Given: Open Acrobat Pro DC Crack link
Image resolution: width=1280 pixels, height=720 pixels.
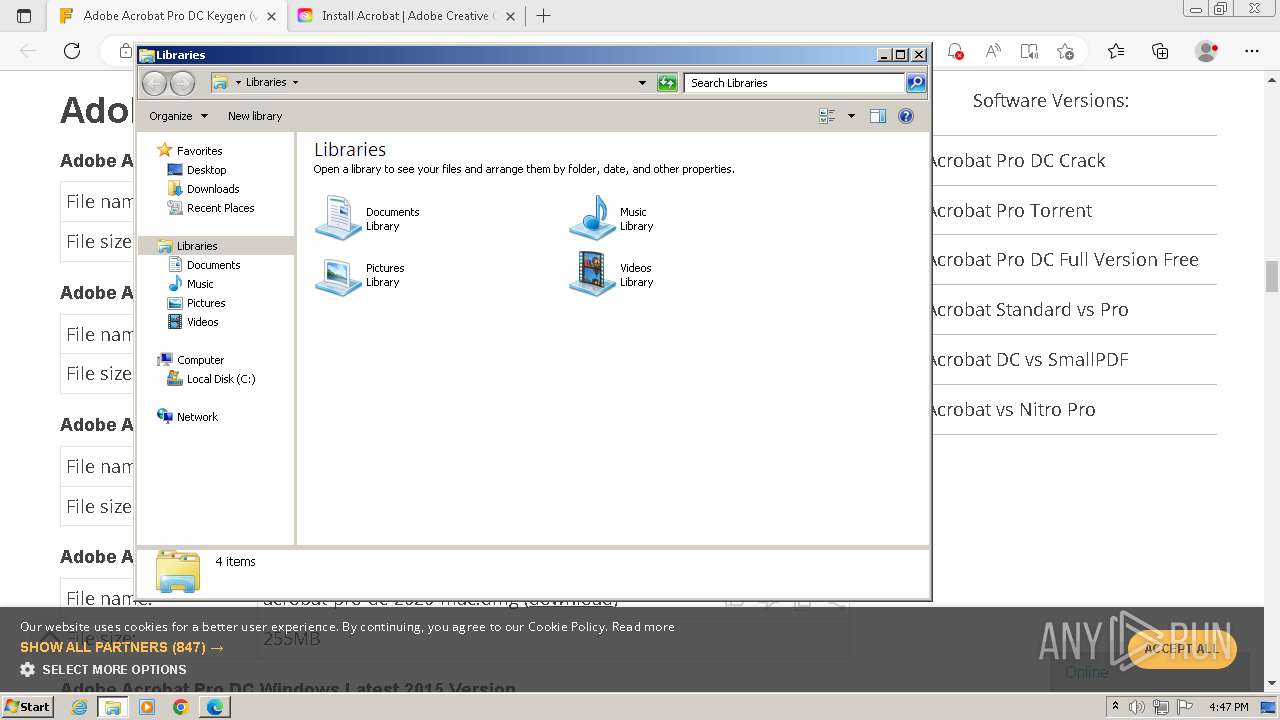Looking at the screenshot, I should click(x=1018, y=160).
